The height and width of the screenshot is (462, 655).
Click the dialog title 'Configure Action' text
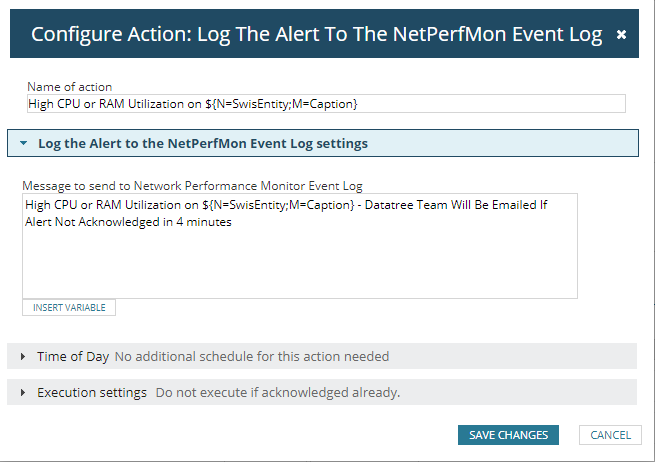coord(316,35)
